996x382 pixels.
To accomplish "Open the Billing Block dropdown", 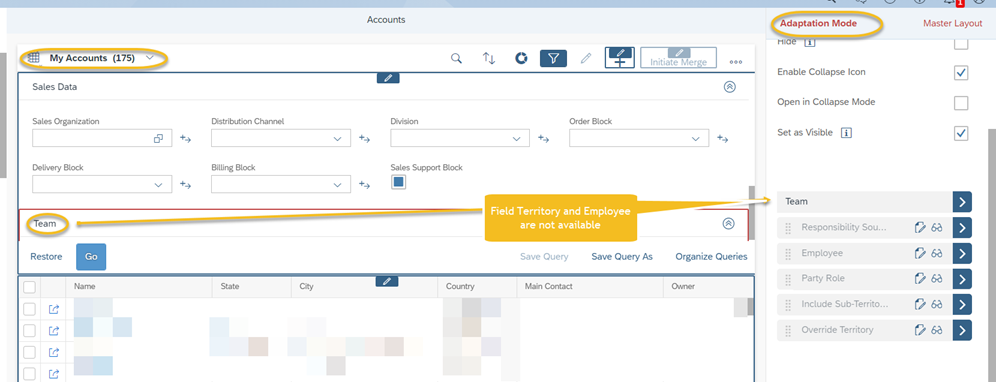I will coord(338,185).
